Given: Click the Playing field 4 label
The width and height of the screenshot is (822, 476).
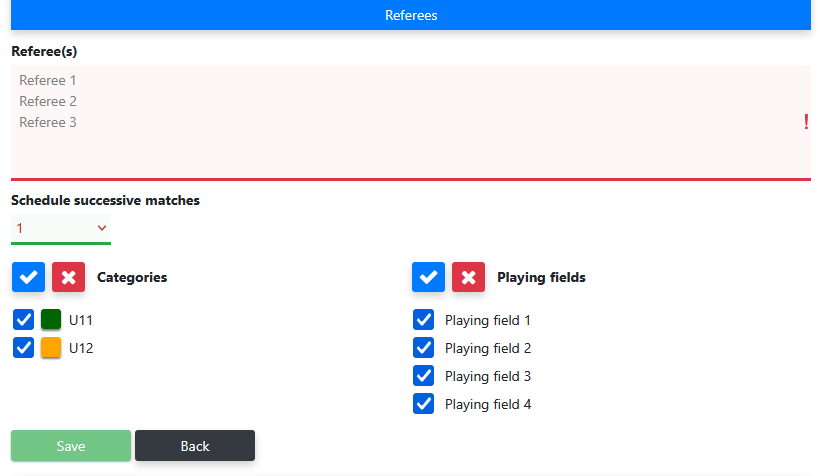Looking at the screenshot, I should (488, 404).
